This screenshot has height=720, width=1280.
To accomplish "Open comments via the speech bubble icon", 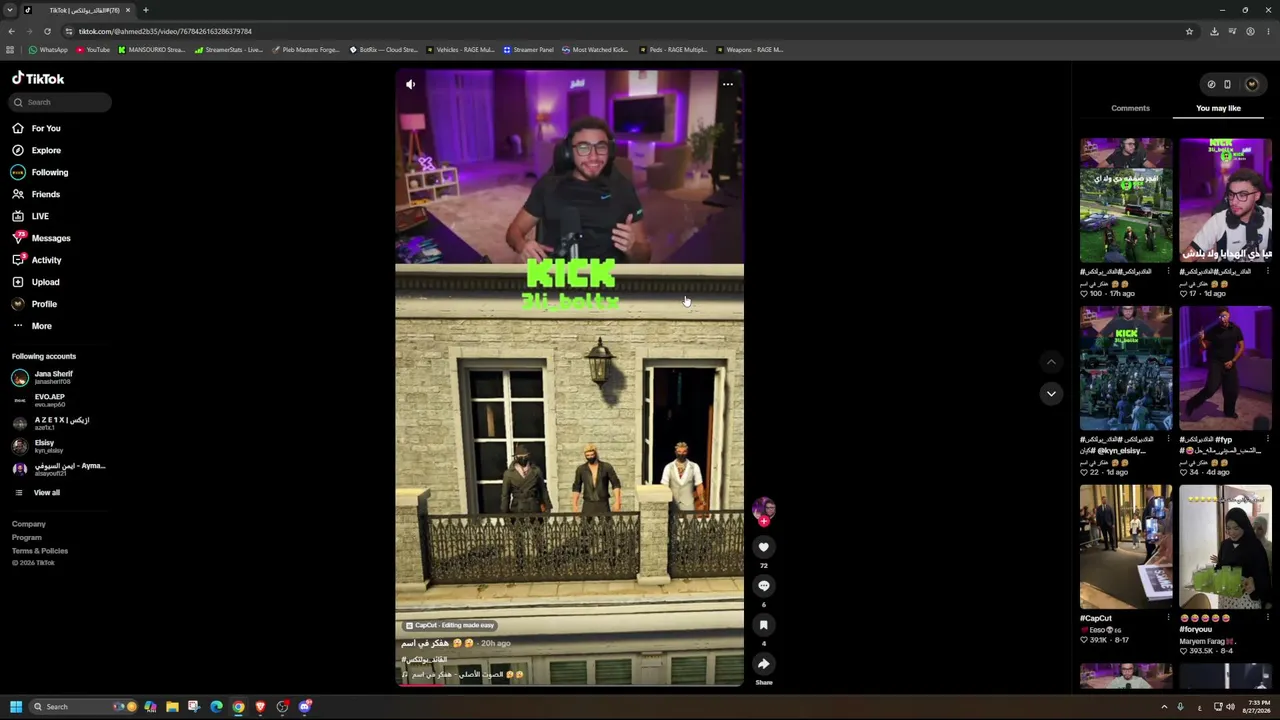I will pos(763,586).
